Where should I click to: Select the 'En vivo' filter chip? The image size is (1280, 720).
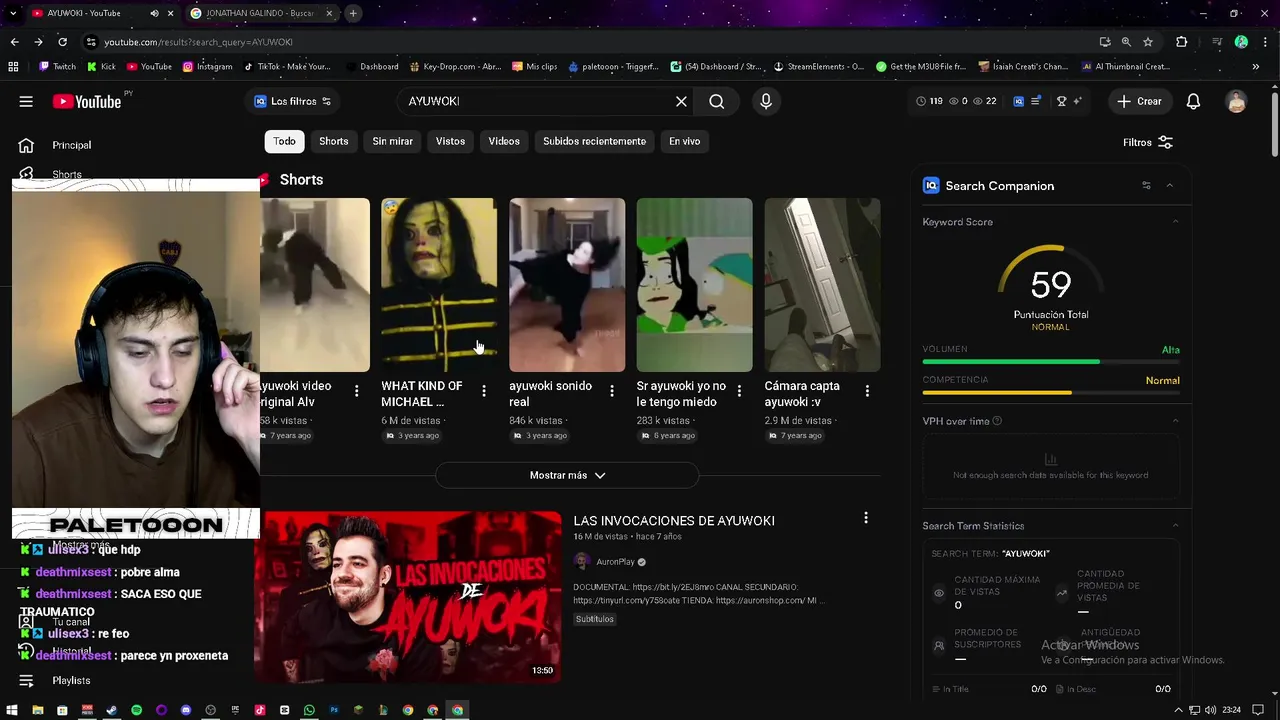(x=684, y=141)
